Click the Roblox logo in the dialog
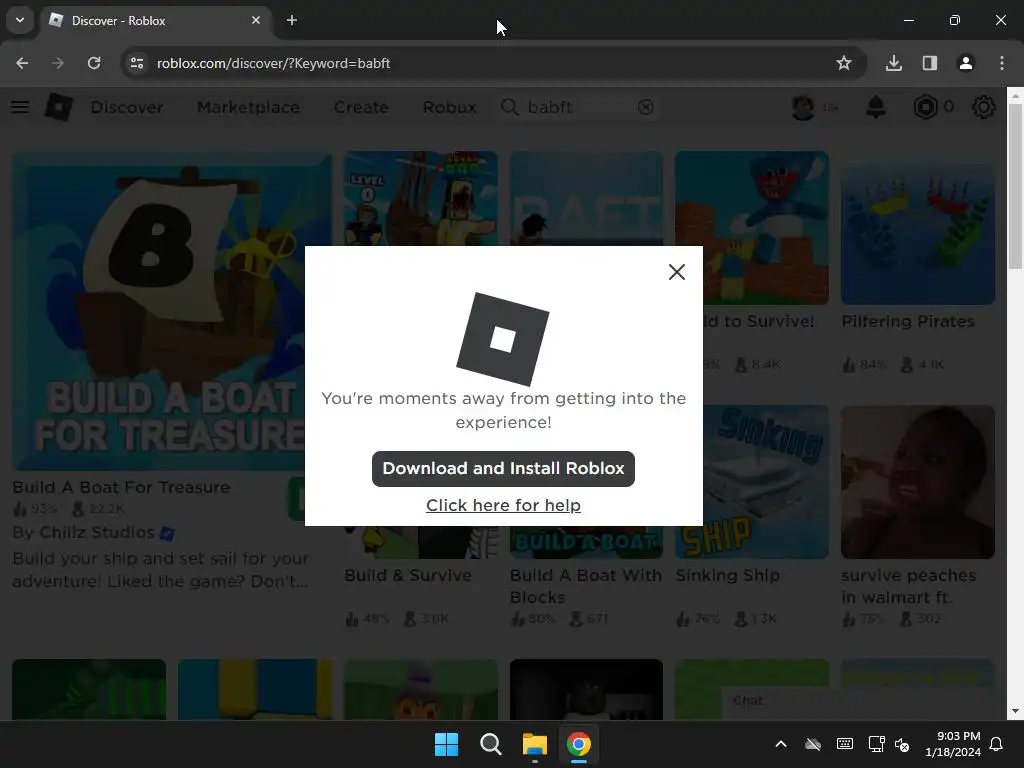 503,339
